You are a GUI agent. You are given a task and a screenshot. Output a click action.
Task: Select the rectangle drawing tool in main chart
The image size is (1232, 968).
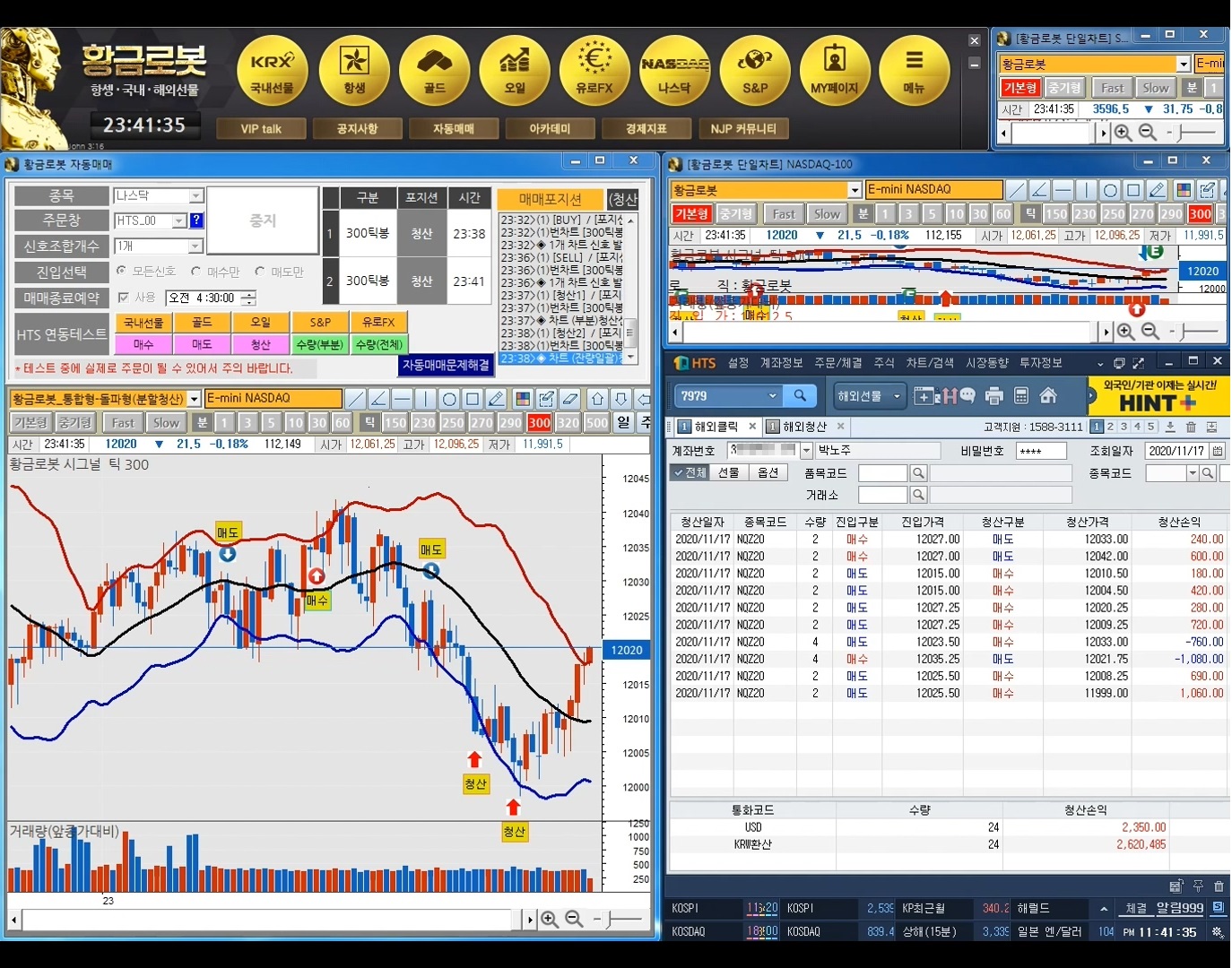(x=473, y=399)
